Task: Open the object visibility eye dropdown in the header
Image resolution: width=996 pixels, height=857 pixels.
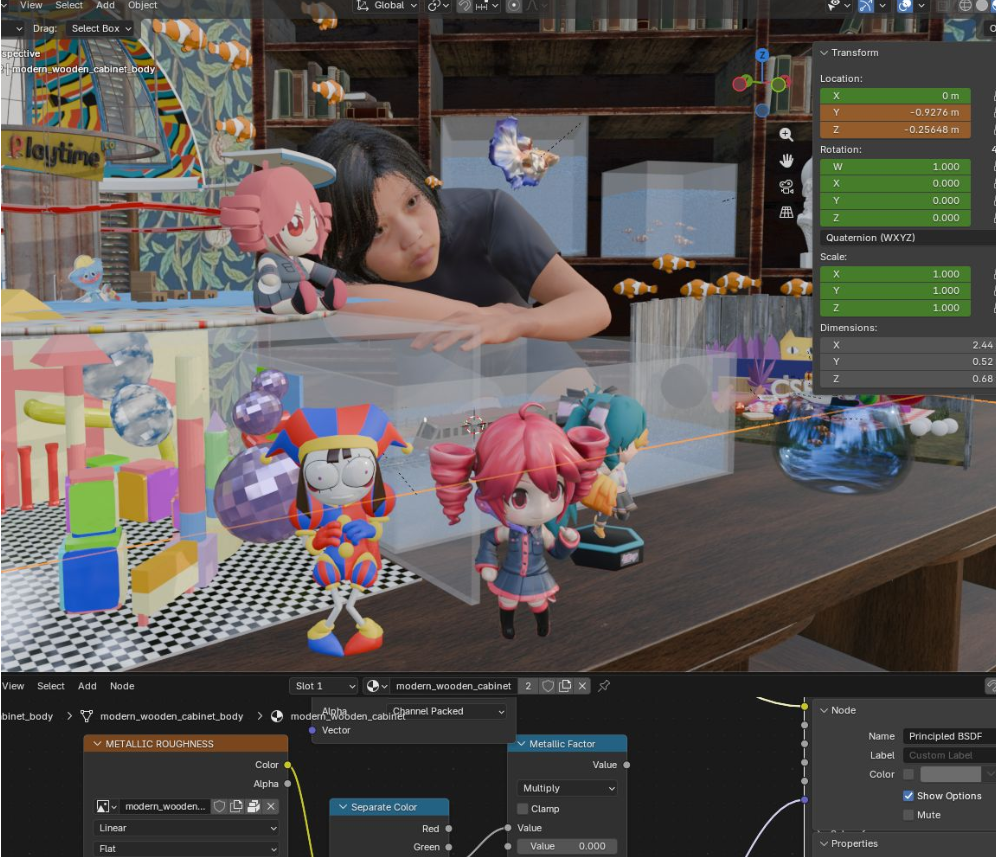Action: (839, 5)
